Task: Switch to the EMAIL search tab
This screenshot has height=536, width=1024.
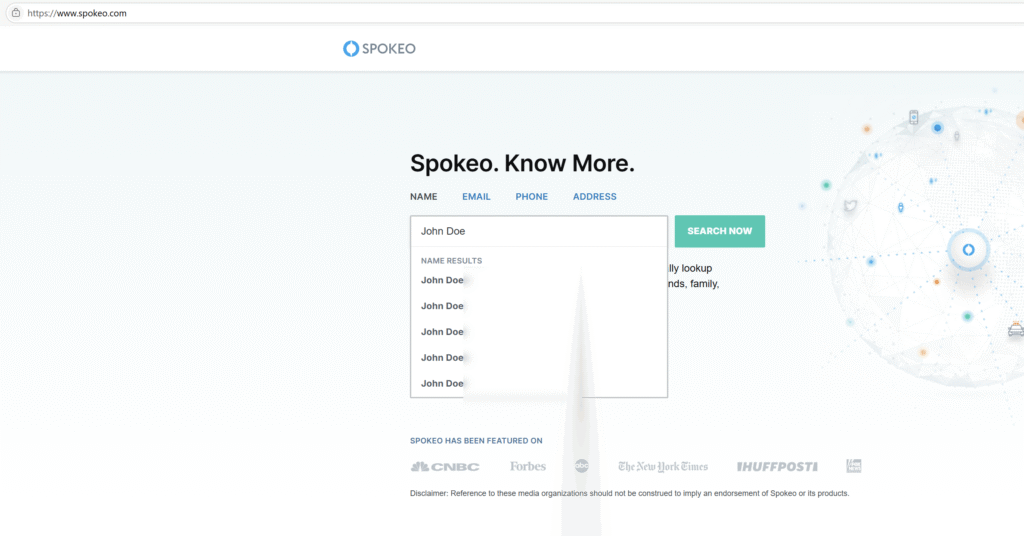Action: coord(476,197)
